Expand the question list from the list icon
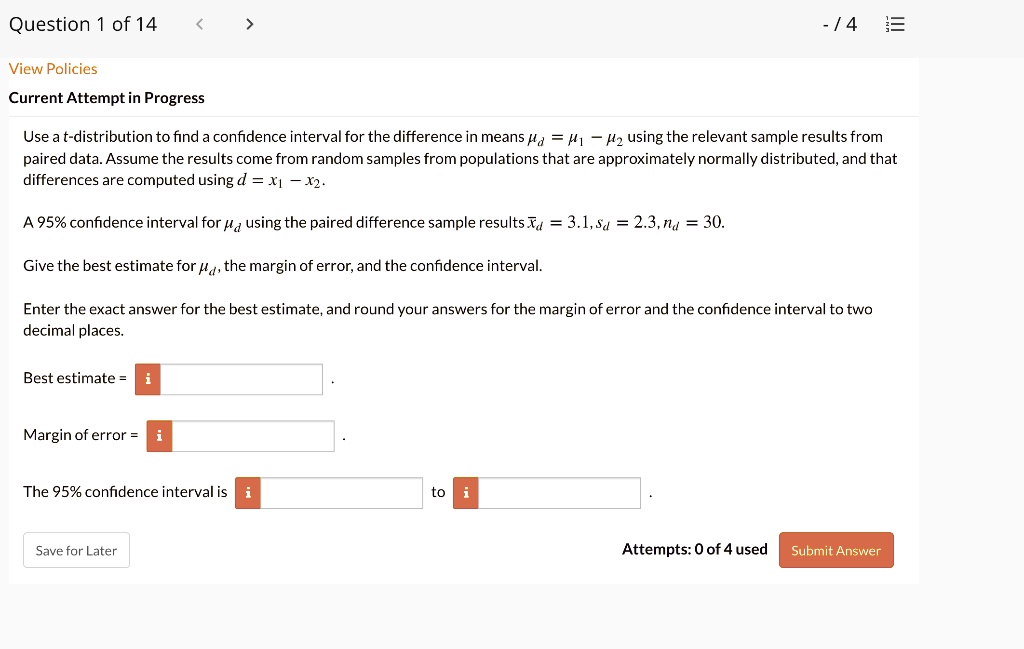 click(895, 24)
